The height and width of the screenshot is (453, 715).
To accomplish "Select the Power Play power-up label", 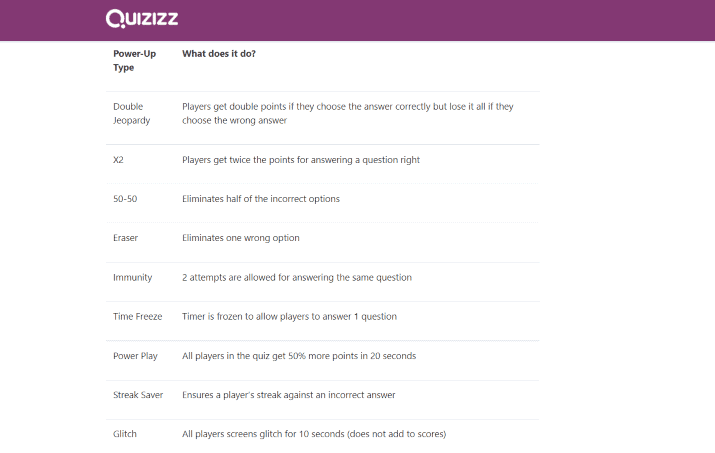I will [x=135, y=356].
